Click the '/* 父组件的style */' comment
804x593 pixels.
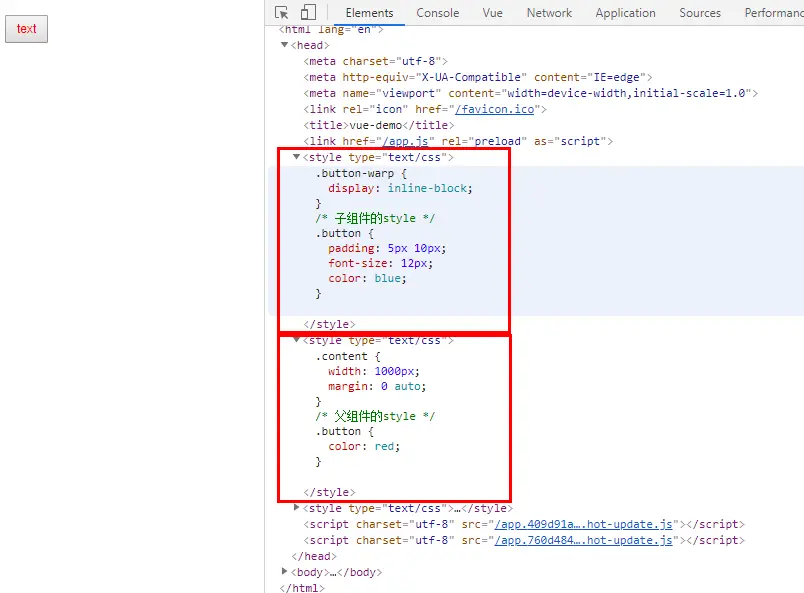(375, 416)
